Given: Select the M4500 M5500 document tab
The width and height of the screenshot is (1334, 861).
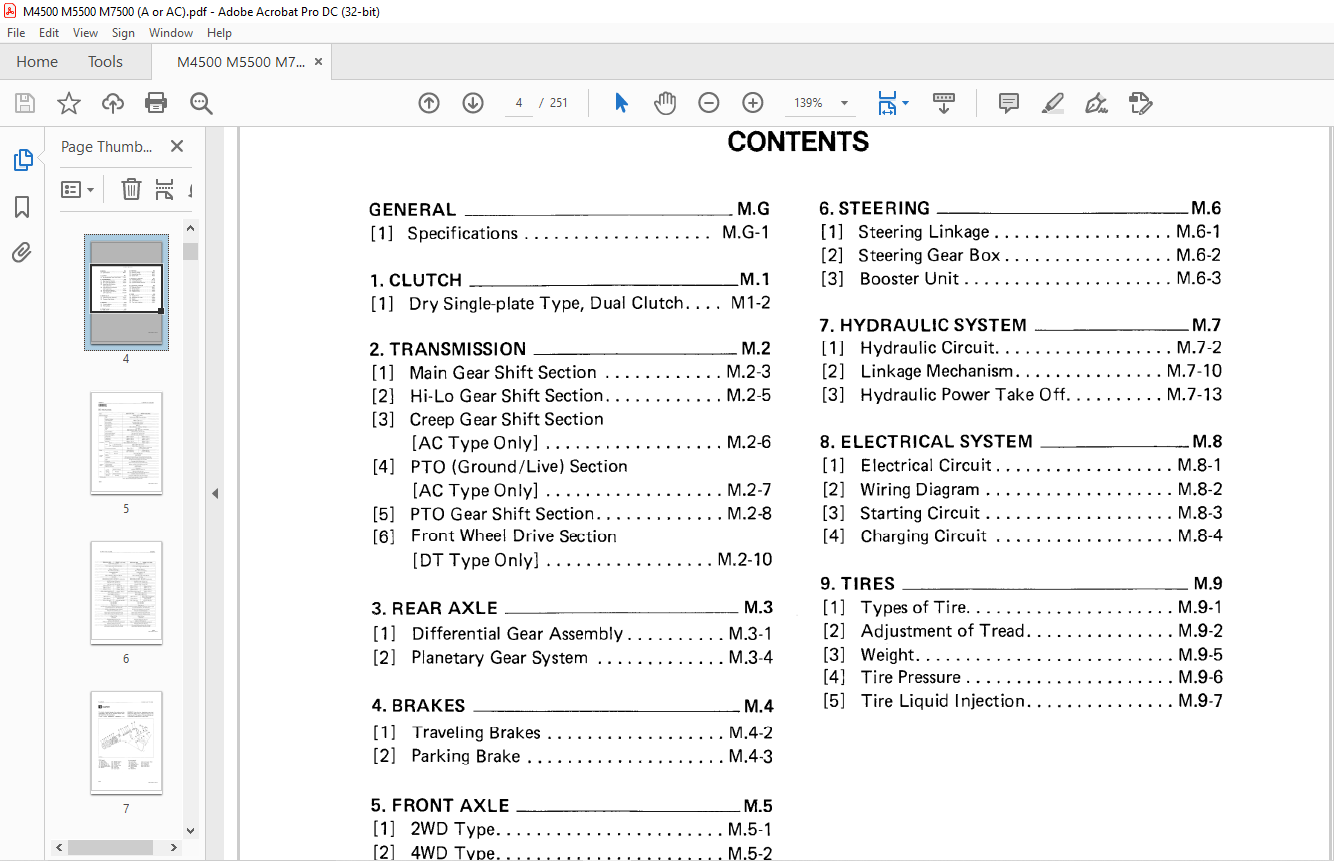Looking at the screenshot, I should 240,62.
